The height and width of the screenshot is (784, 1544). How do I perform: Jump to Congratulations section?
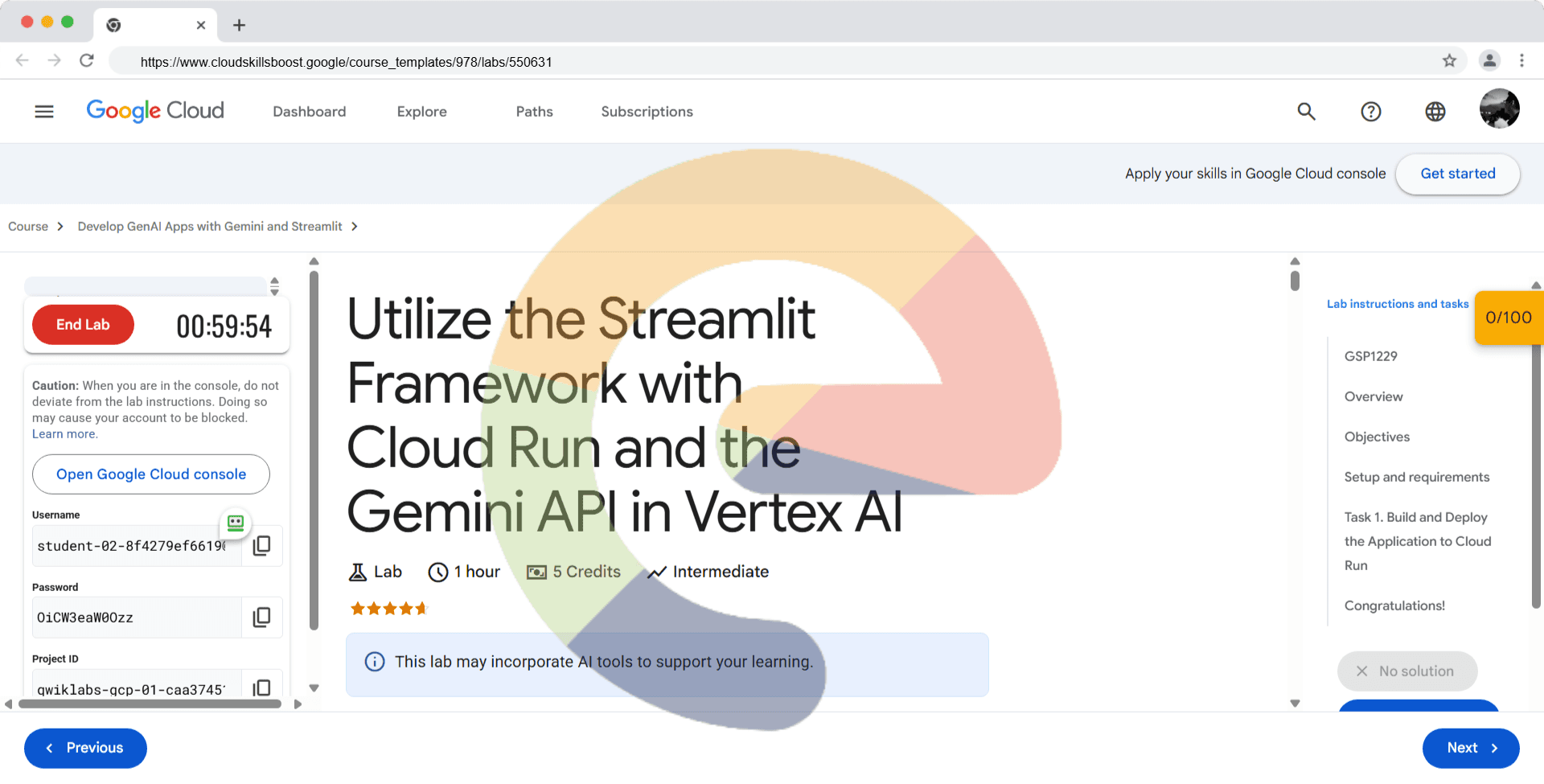click(x=1394, y=605)
